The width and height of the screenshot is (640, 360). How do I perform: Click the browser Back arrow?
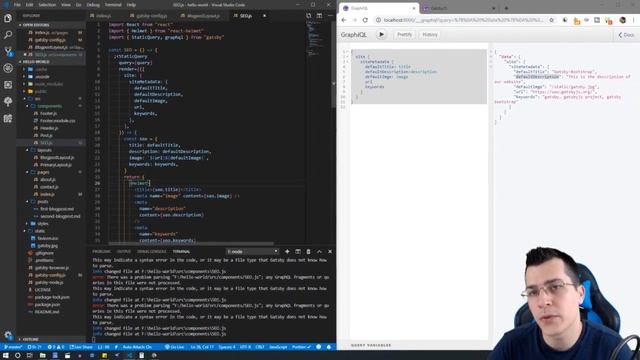click(x=344, y=20)
